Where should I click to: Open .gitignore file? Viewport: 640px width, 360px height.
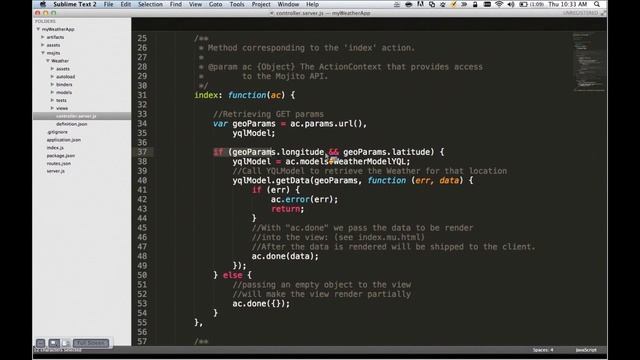57,132
